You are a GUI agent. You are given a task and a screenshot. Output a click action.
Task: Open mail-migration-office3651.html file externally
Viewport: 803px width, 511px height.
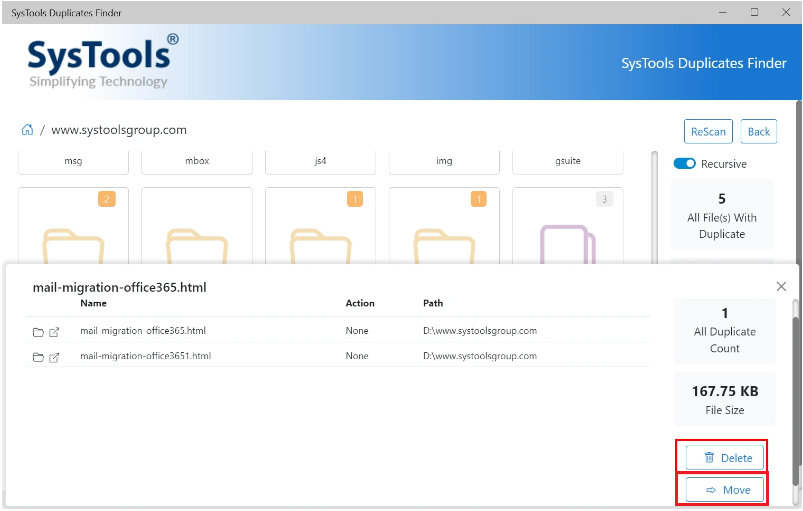pos(54,357)
